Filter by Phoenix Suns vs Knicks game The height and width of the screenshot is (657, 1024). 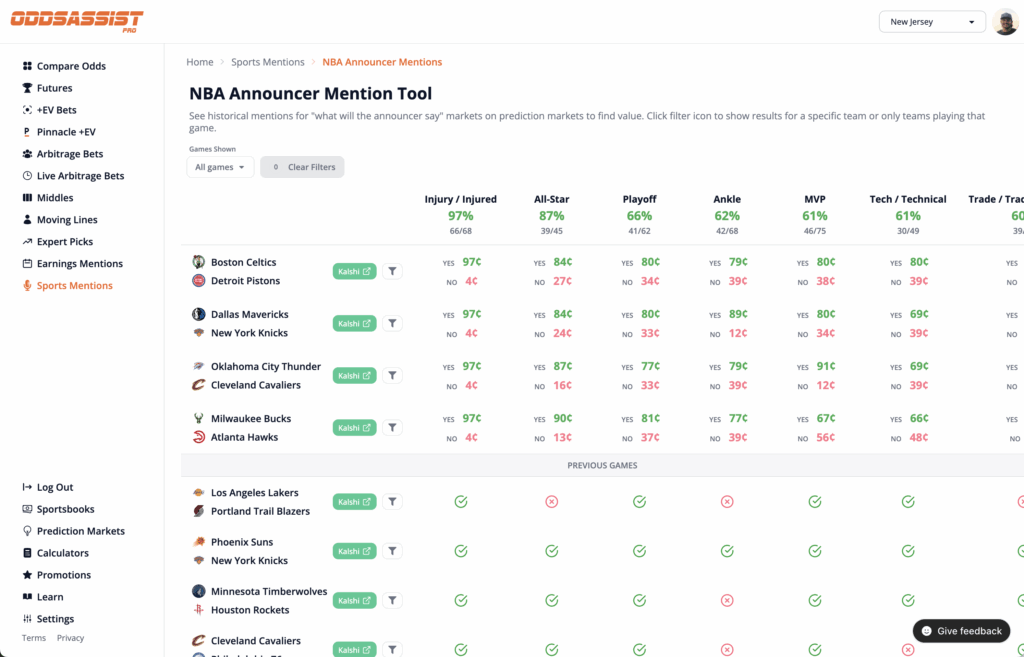click(392, 551)
